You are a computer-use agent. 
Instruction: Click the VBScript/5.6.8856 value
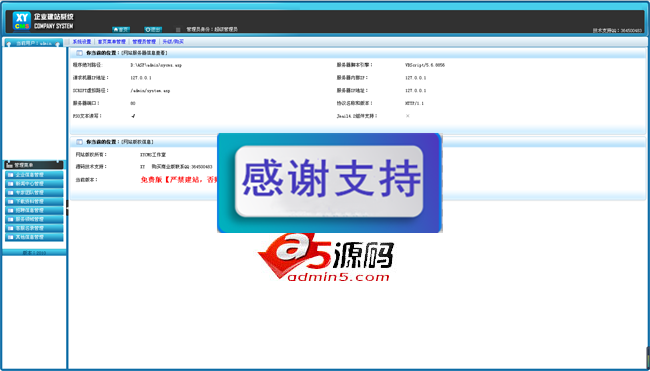coord(425,65)
